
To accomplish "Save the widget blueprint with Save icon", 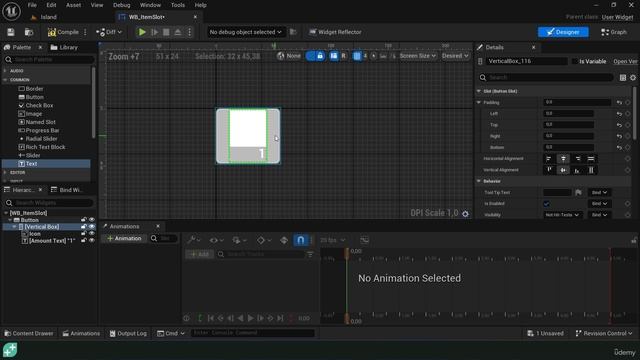I will coord(11,32).
